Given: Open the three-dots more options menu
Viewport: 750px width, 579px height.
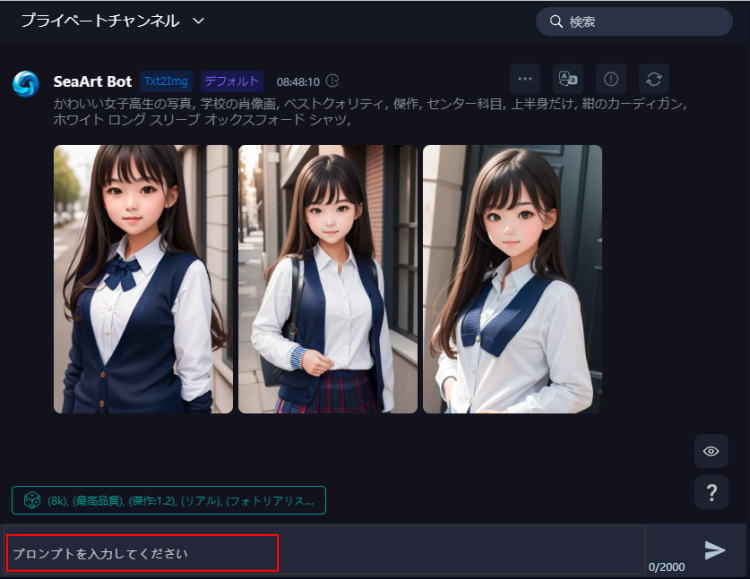Looking at the screenshot, I should [x=525, y=79].
